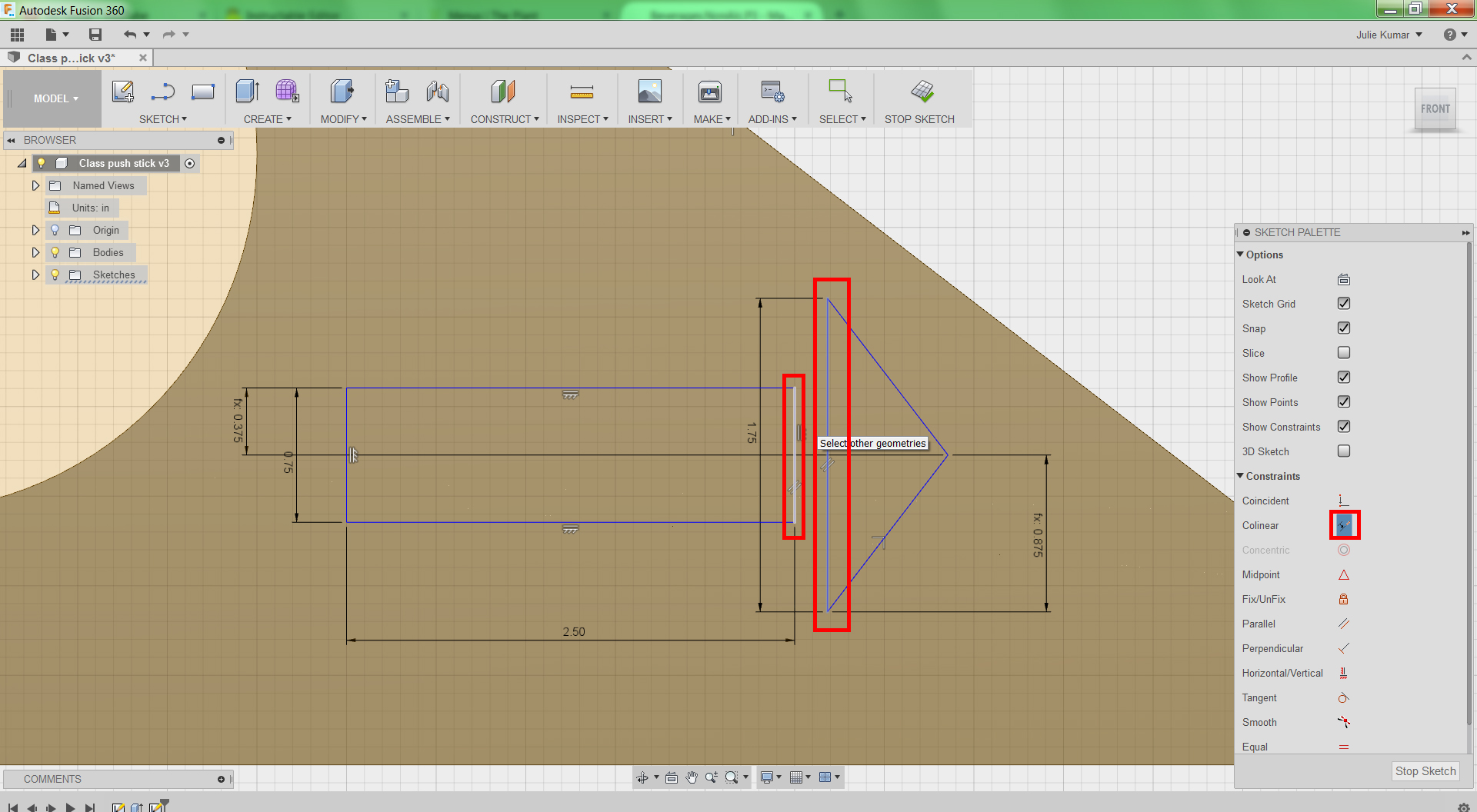Select the Insert image icon
The image size is (1477, 812).
tap(650, 92)
